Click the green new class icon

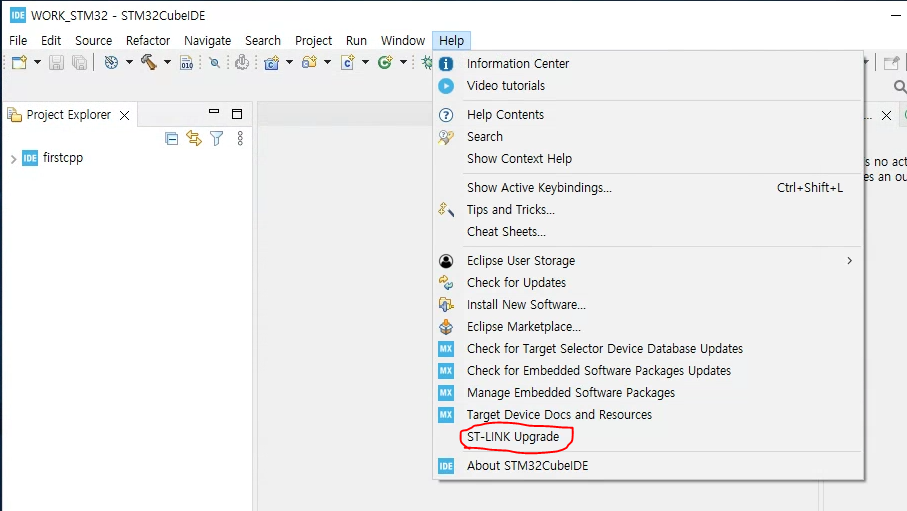click(x=385, y=62)
